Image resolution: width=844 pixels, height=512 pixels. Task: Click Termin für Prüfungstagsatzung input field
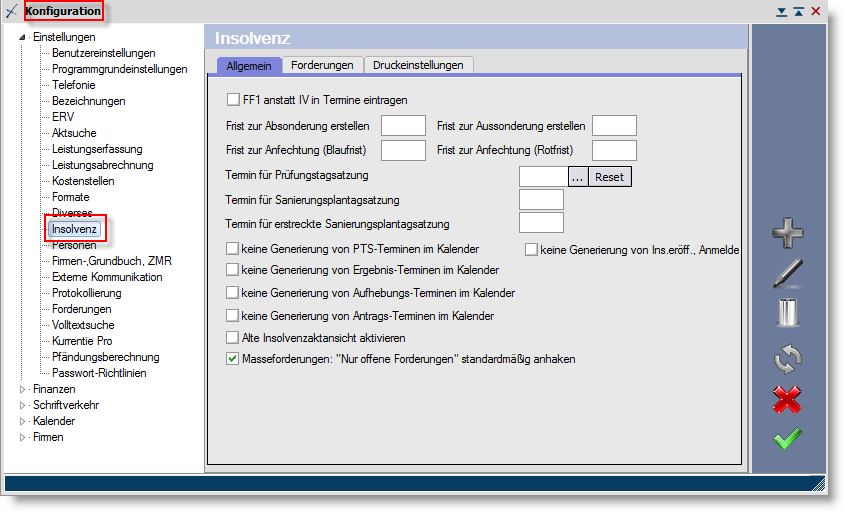pyautogui.click(x=544, y=177)
